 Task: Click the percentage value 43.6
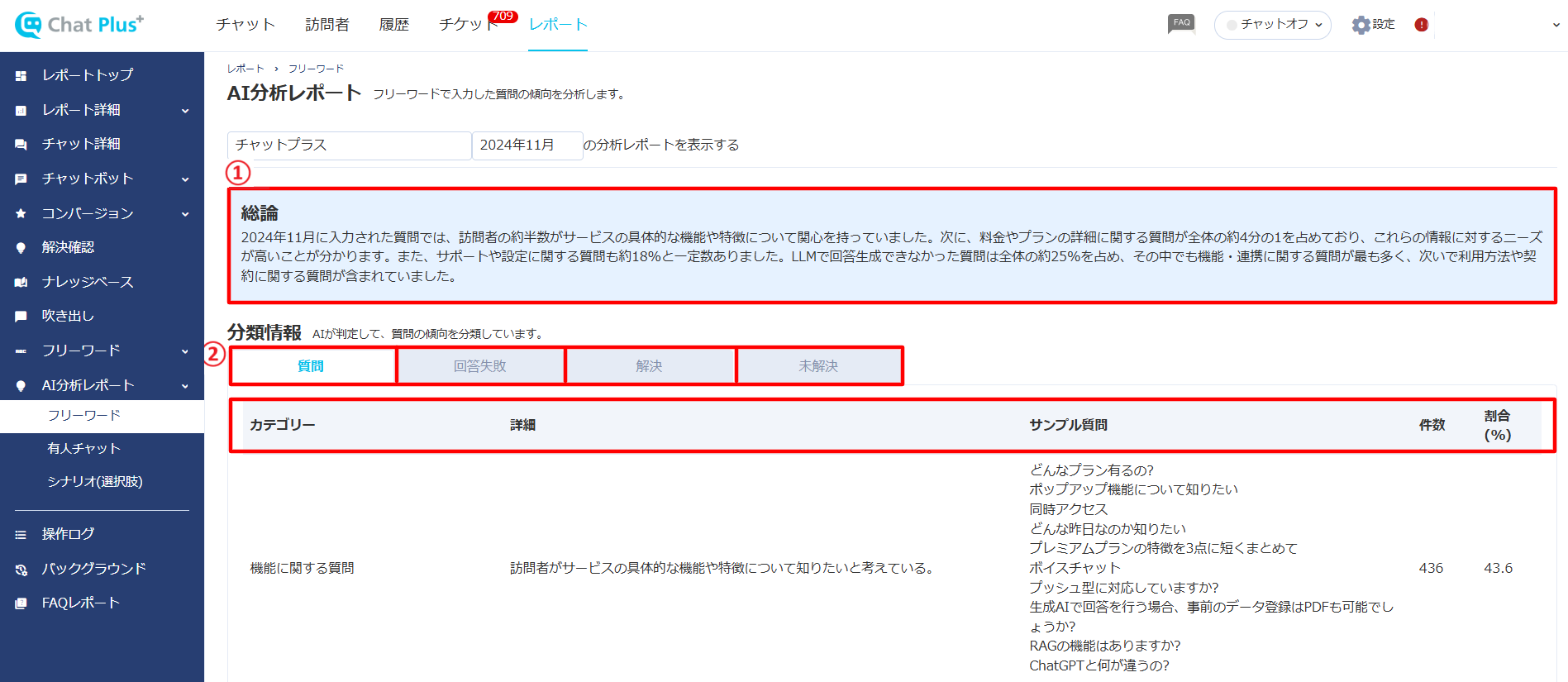click(1498, 568)
